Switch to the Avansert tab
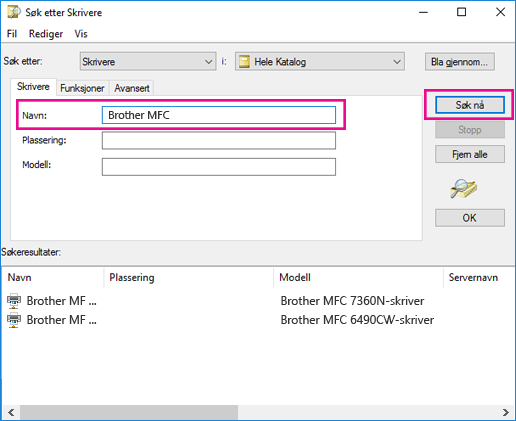This screenshot has height=421, width=516. tap(132, 88)
